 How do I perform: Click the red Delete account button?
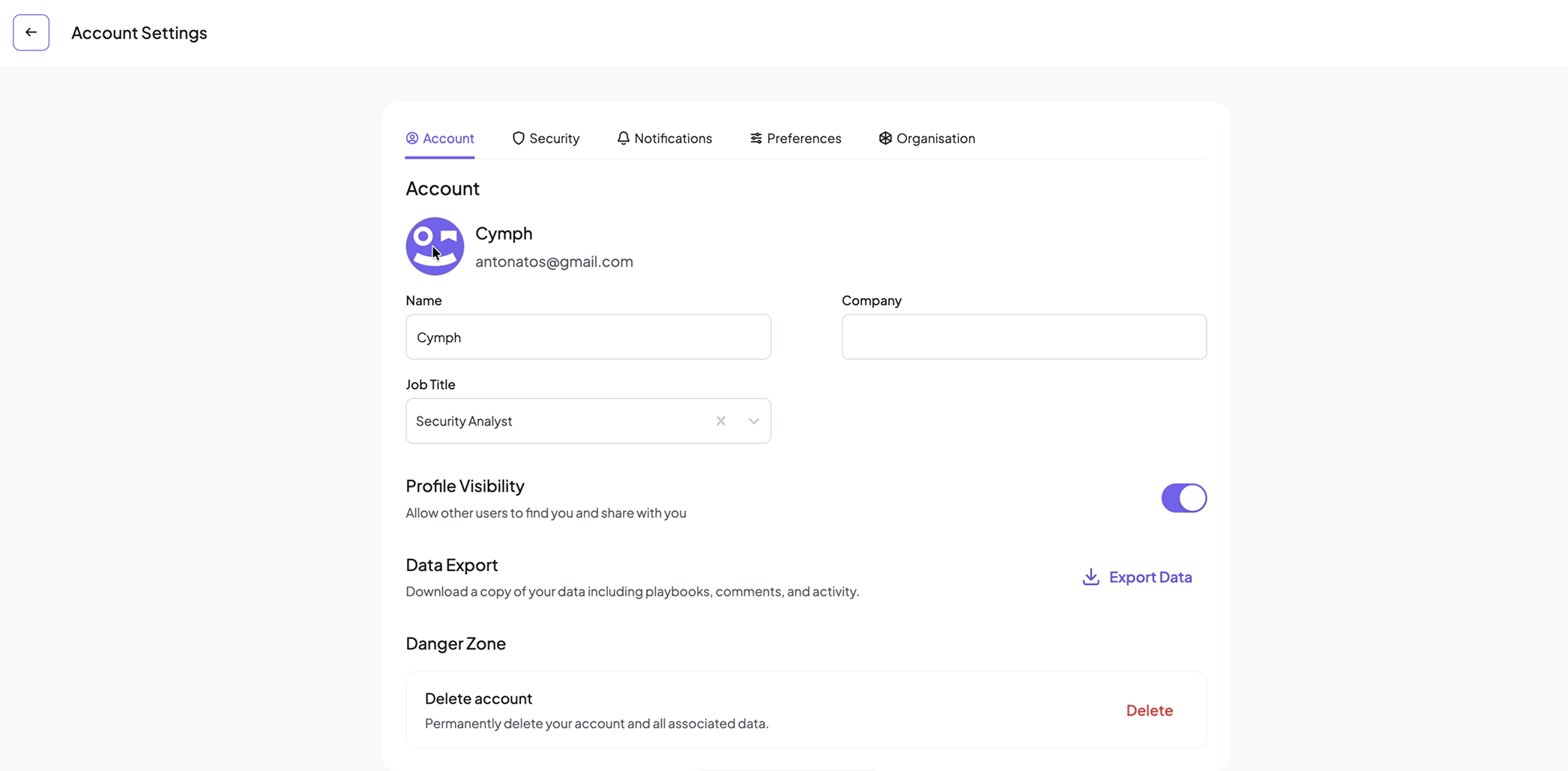[x=1149, y=710]
